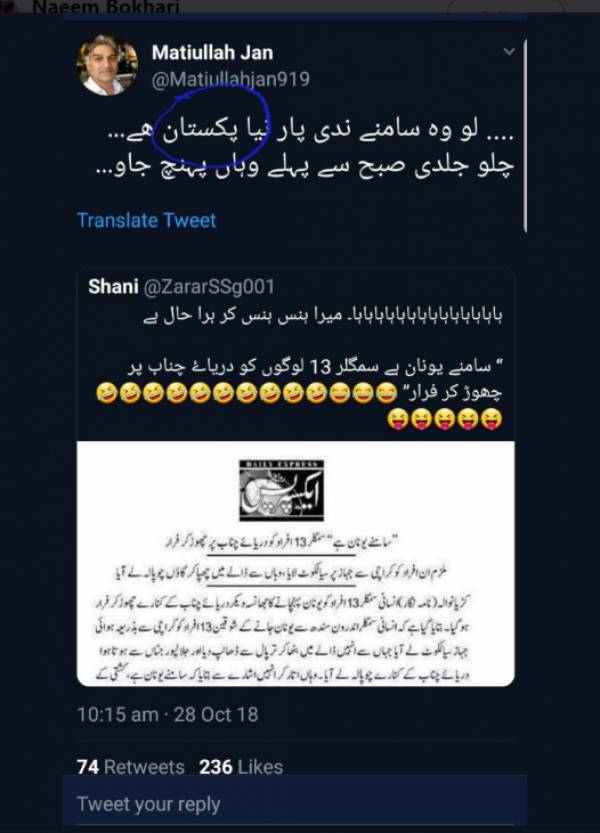Open the quoted tweet's Urdu text
Viewport: 600px width, 833px height.
[315, 353]
